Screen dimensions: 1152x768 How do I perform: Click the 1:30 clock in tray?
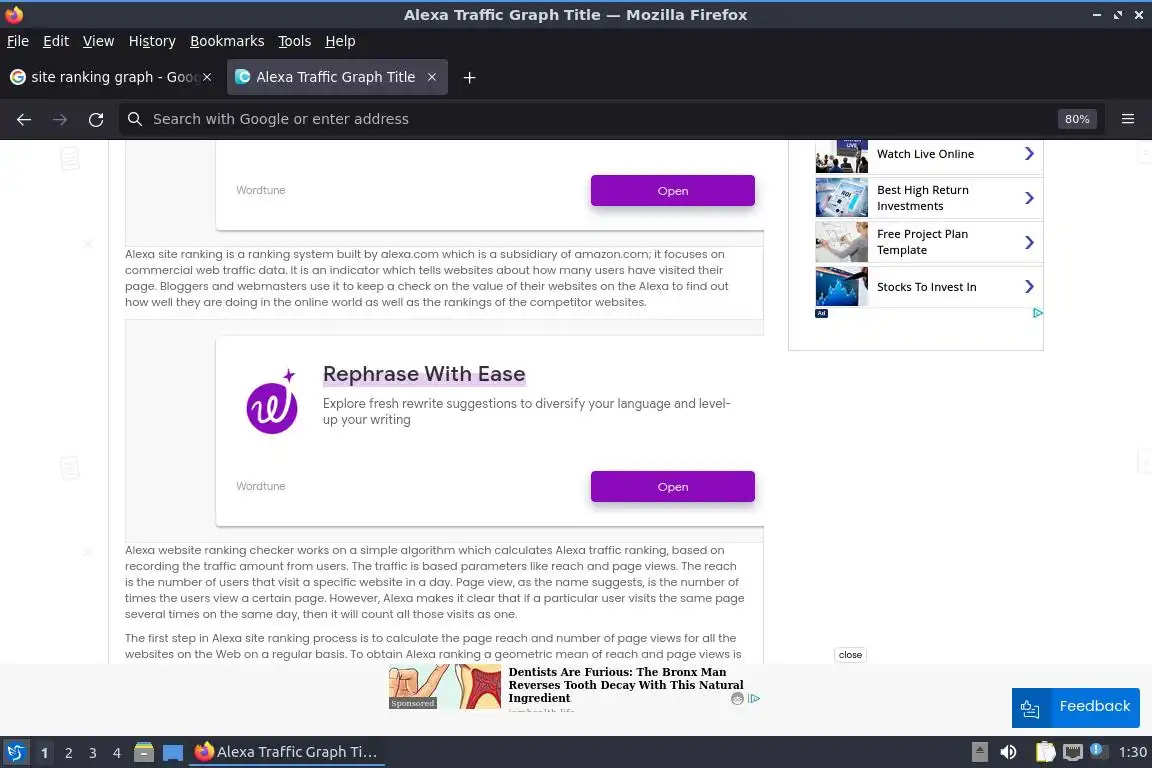(x=1132, y=752)
